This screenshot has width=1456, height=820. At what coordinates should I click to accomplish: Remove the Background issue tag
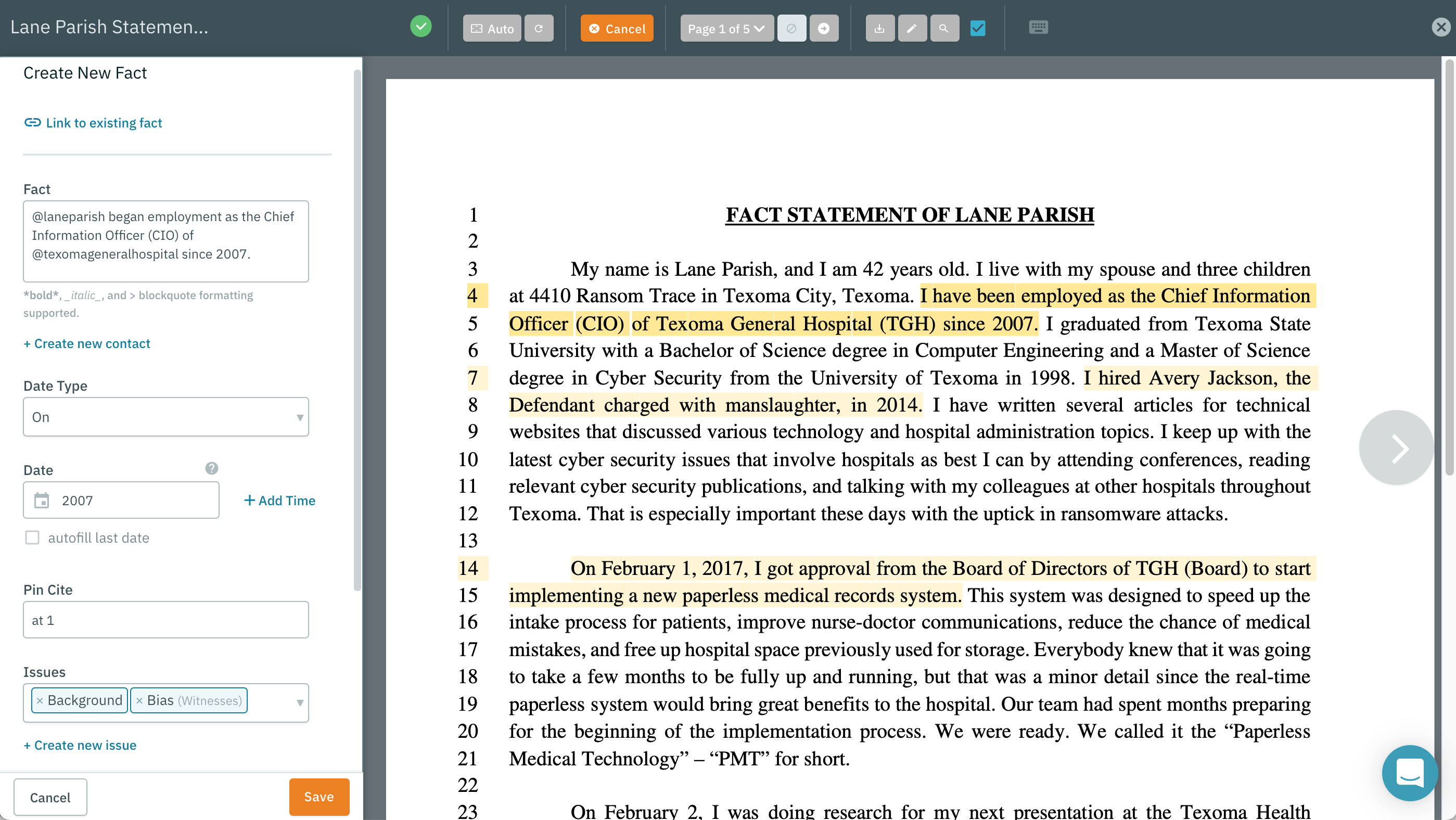click(x=40, y=700)
